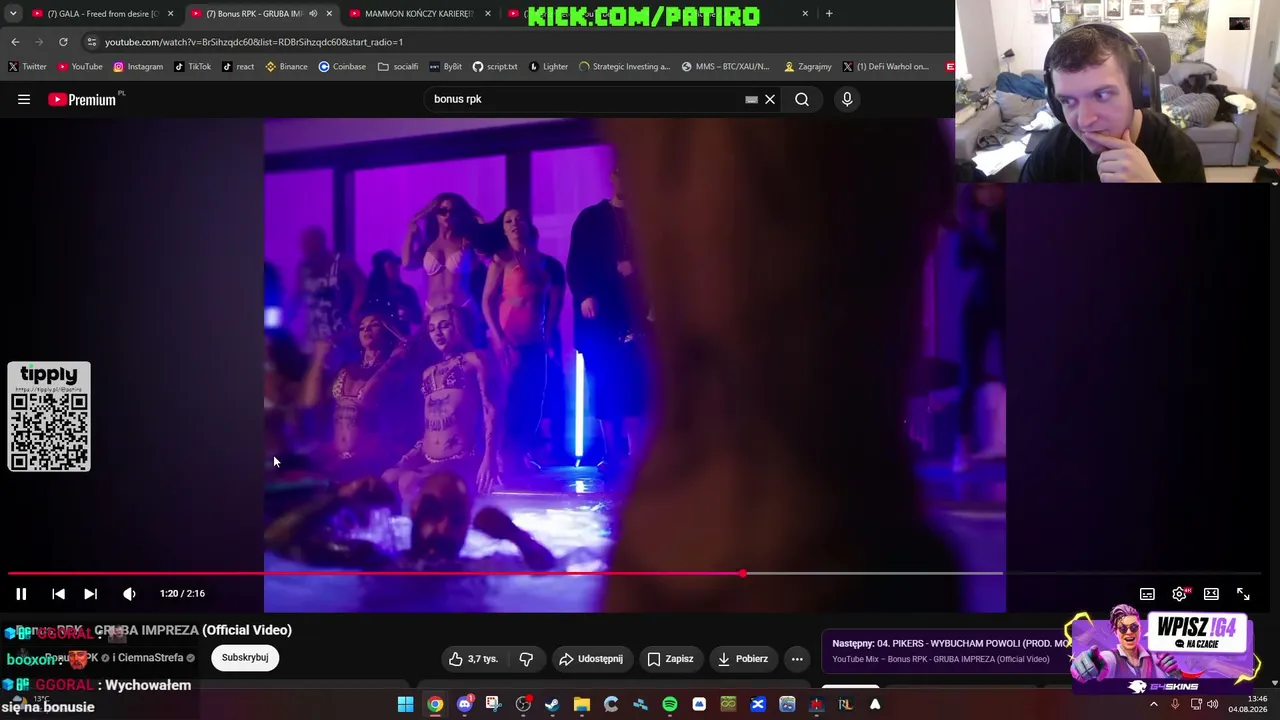Subscribe with the Subskrybuj button

245,658
